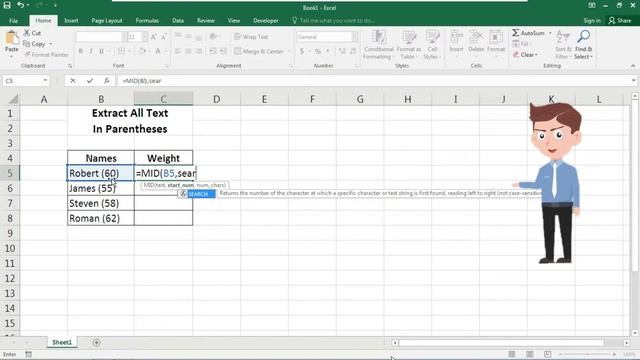Open the font size dropdown

coord(144,37)
